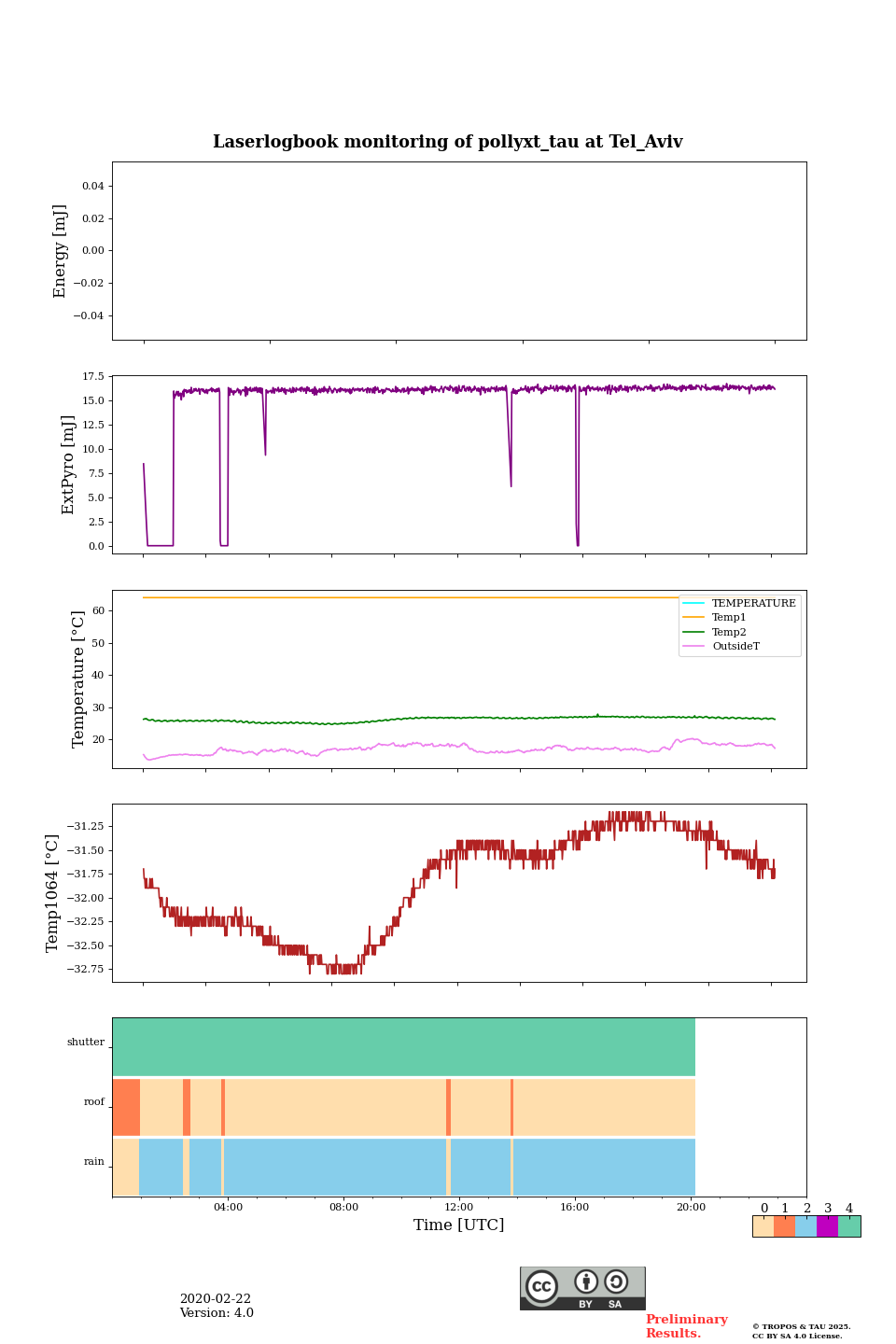Click the shutter row label

tap(86, 1042)
